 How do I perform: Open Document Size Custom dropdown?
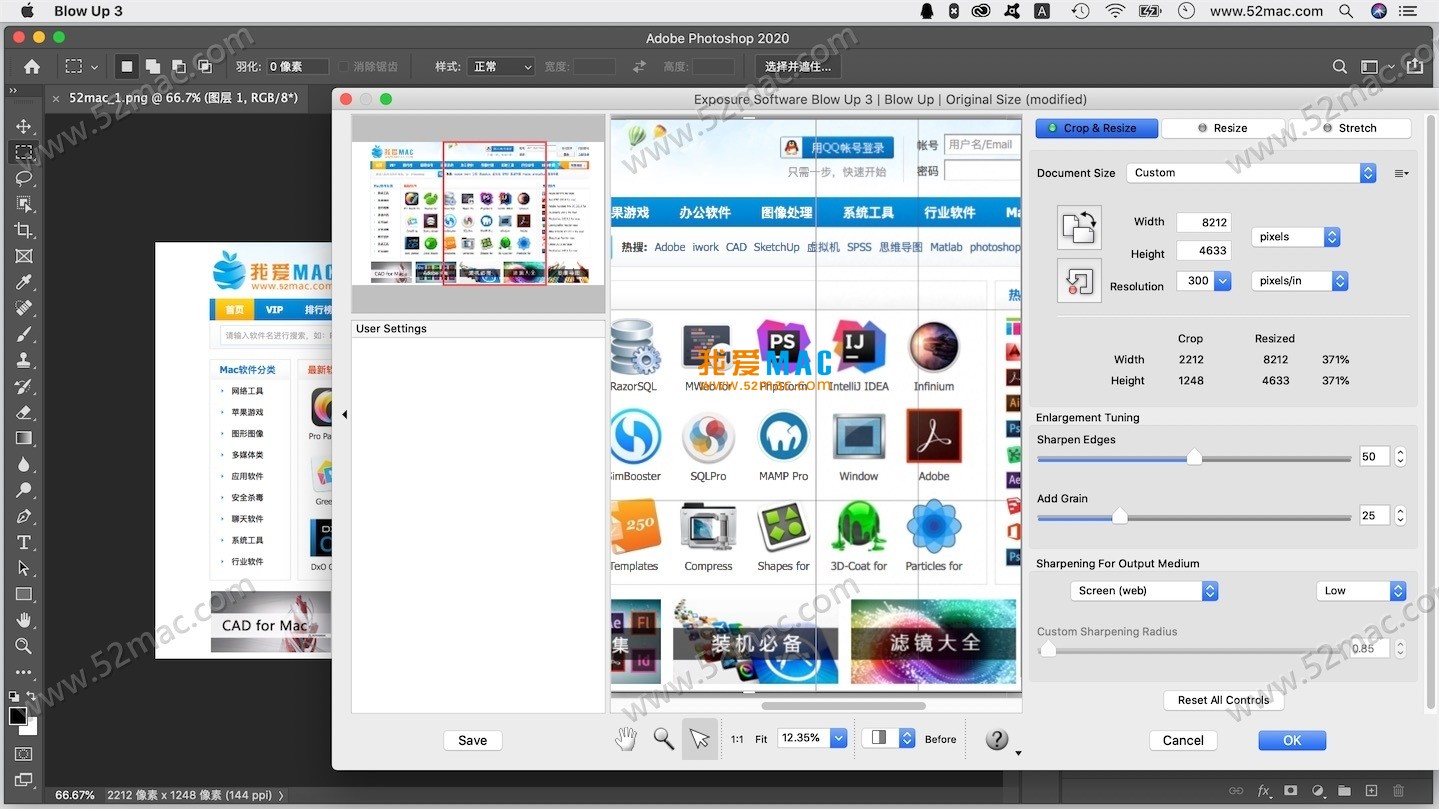tap(1251, 173)
